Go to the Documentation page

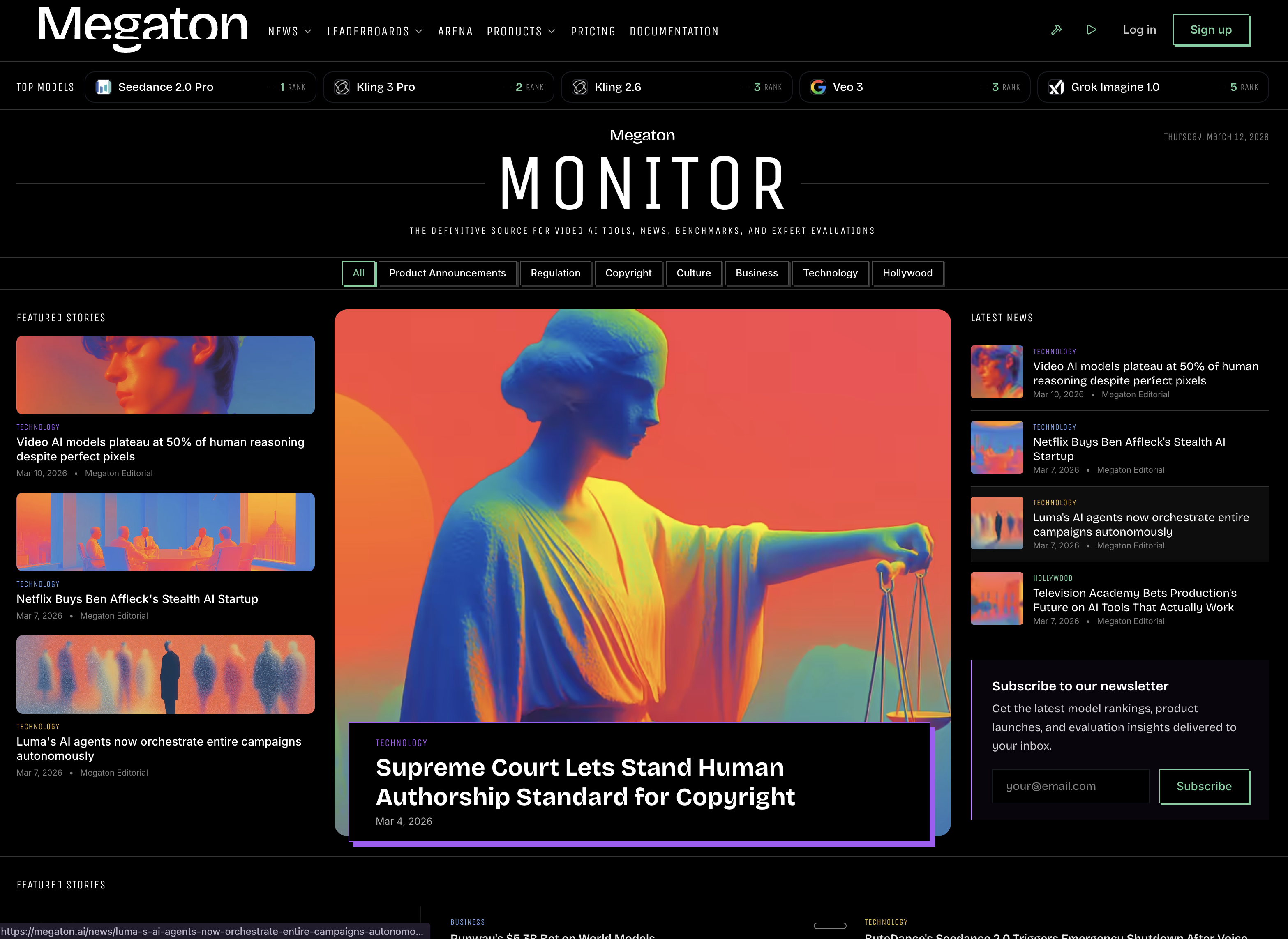coord(674,31)
